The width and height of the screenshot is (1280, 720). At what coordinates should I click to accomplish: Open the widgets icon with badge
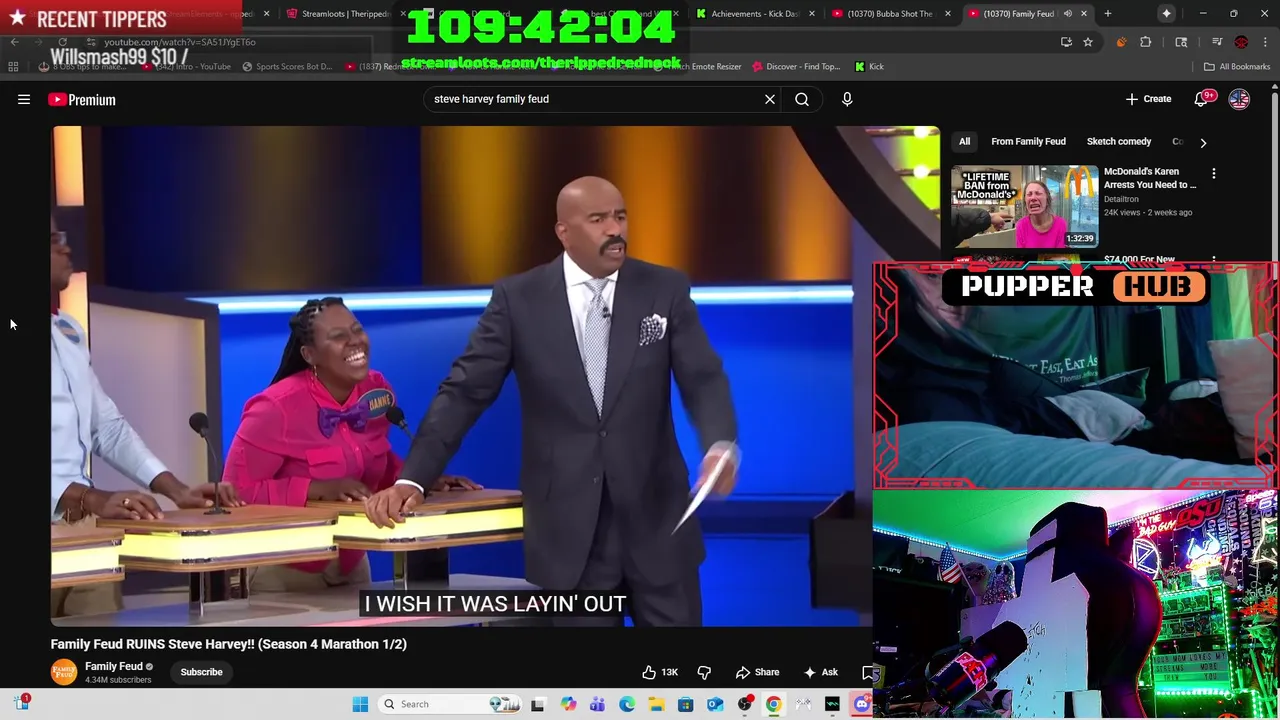click(x=22, y=703)
